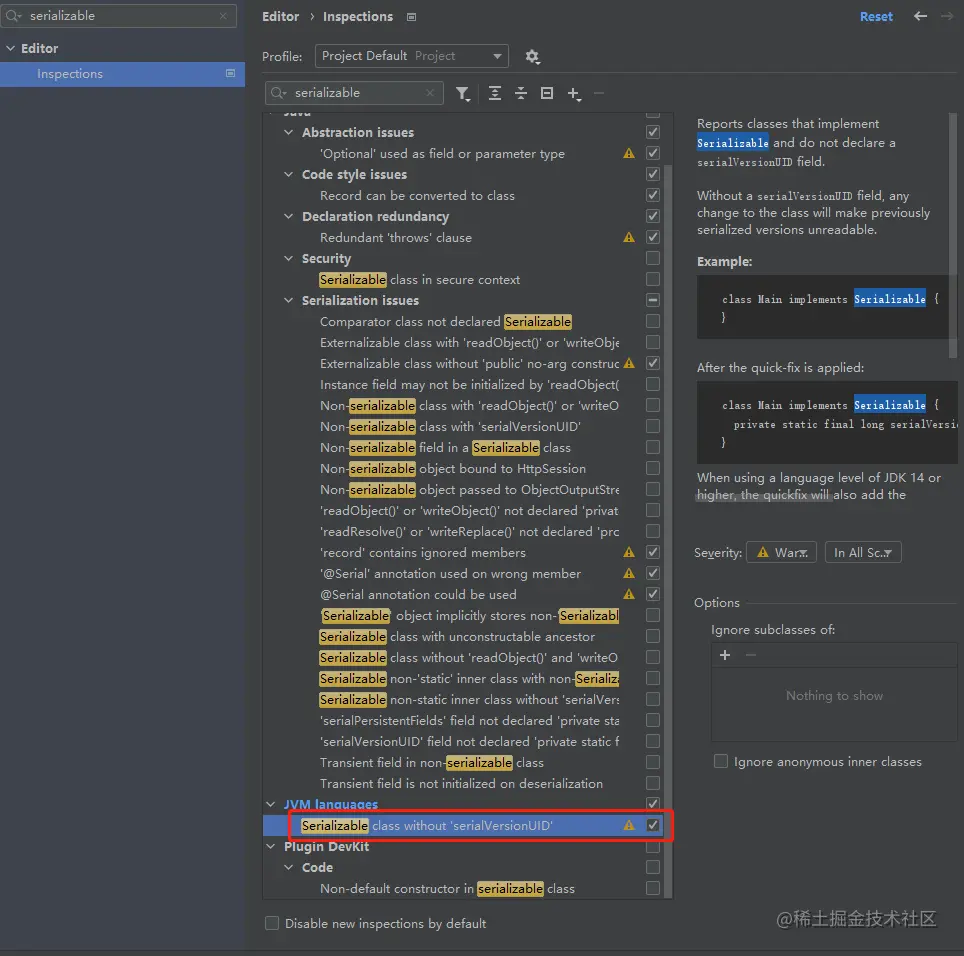Image resolution: width=964 pixels, height=956 pixels.
Task: Click warning icon on Redundant 'throws' clause row
Action: [628, 237]
